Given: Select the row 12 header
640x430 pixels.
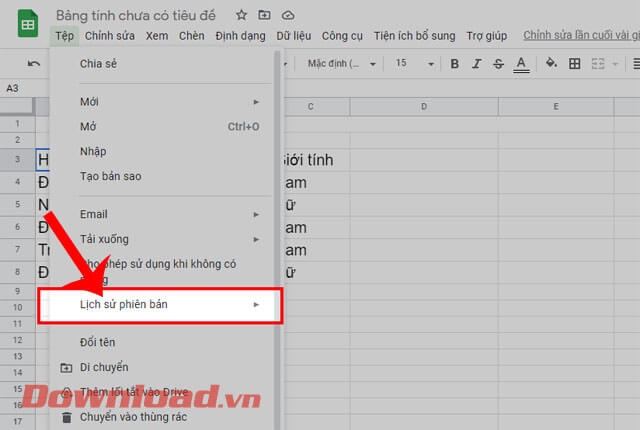Looking at the screenshot, I should pyautogui.click(x=18, y=340).
